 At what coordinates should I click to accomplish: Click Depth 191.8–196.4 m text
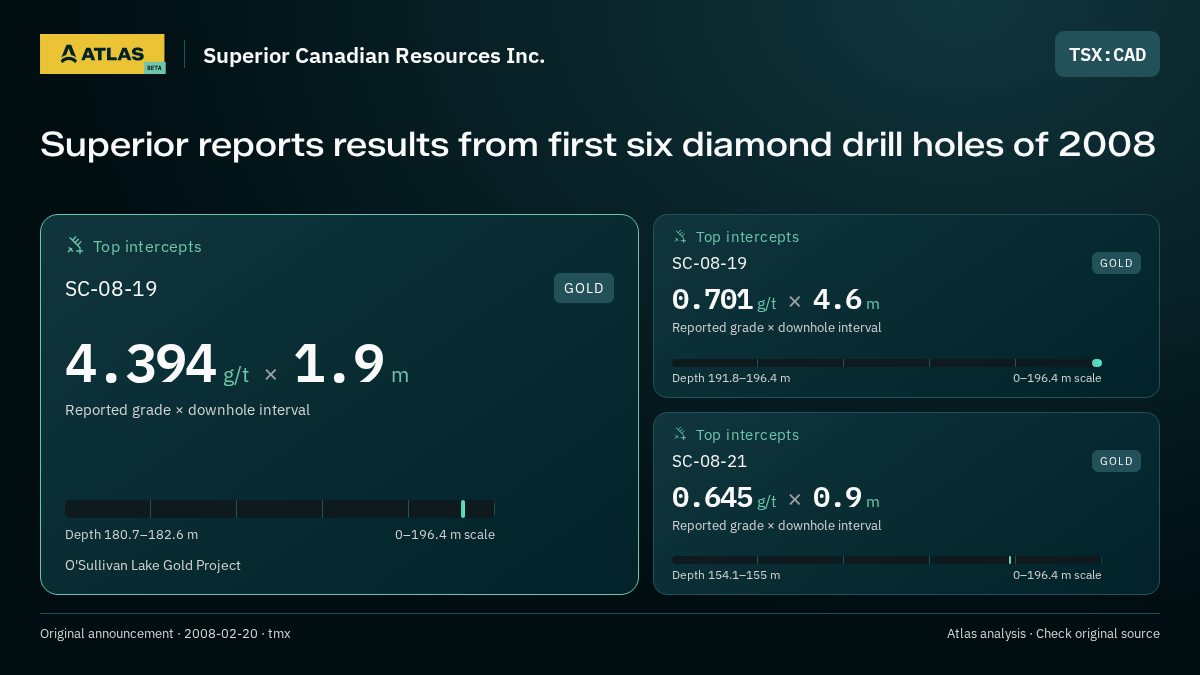tap(731, 378)
